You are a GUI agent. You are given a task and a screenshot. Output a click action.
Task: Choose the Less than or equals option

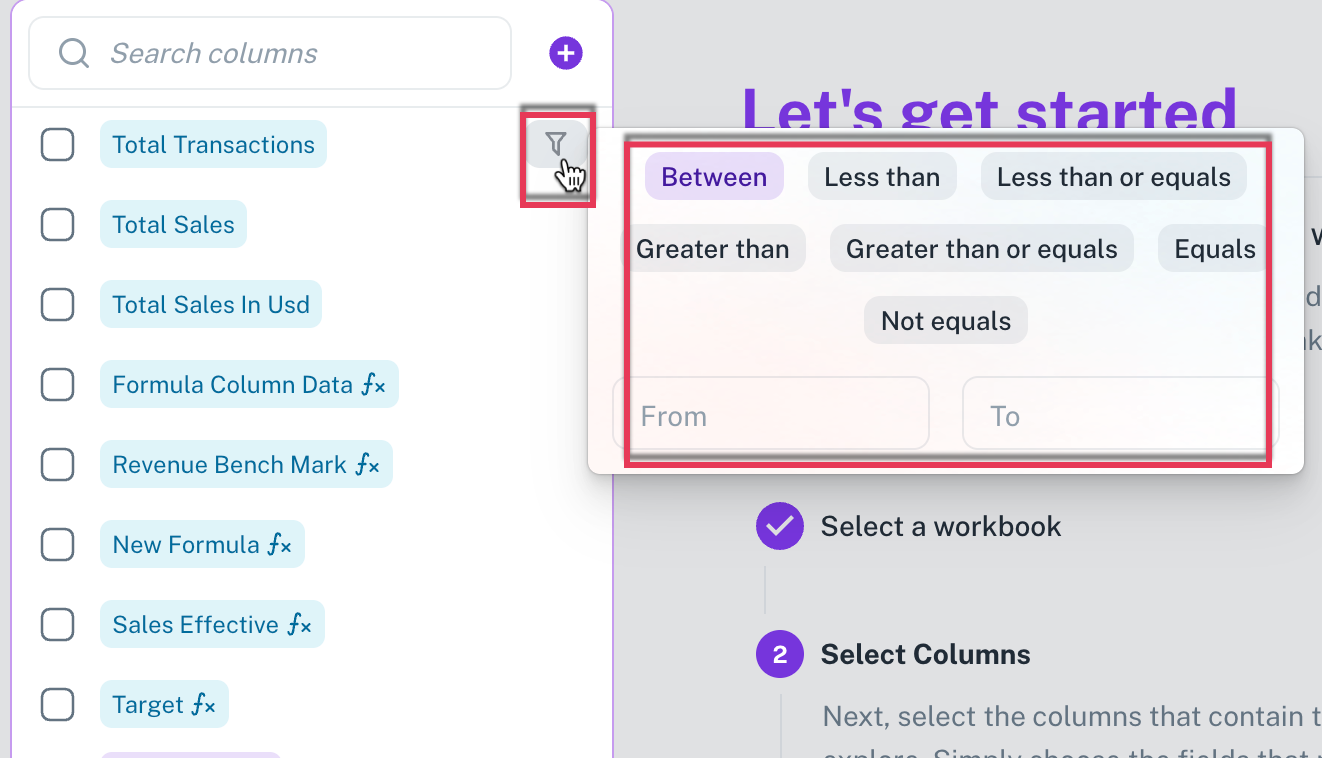(1114, 177)
